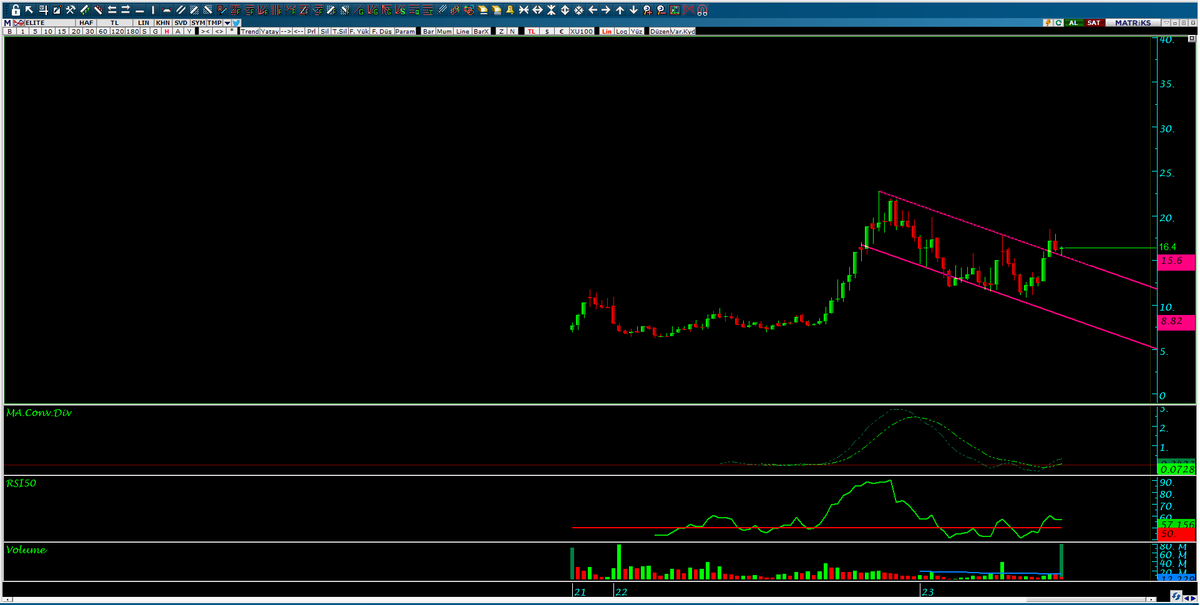Click the padlock lock icon in toolbar

point(15,10)
